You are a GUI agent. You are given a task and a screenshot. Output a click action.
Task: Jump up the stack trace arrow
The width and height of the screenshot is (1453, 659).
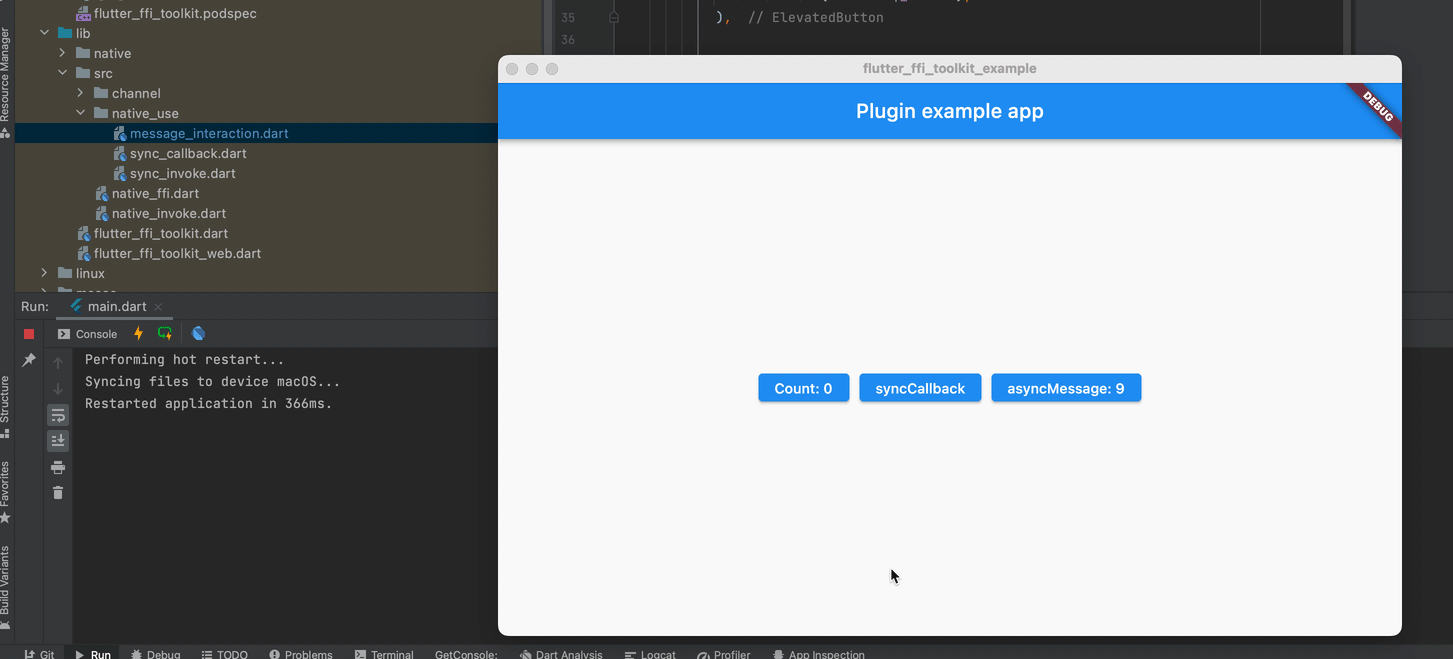(x=58, y=363)
